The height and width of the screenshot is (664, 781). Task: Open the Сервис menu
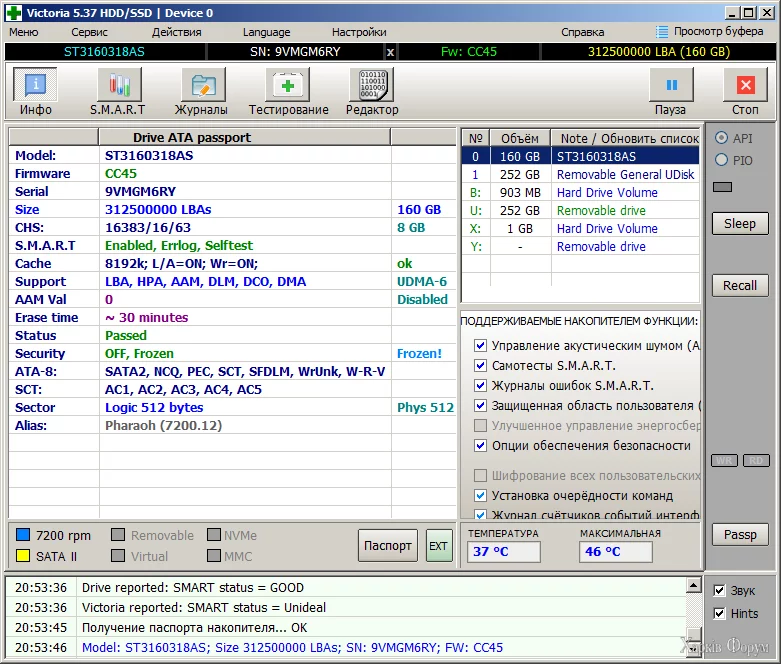[89, 32]
